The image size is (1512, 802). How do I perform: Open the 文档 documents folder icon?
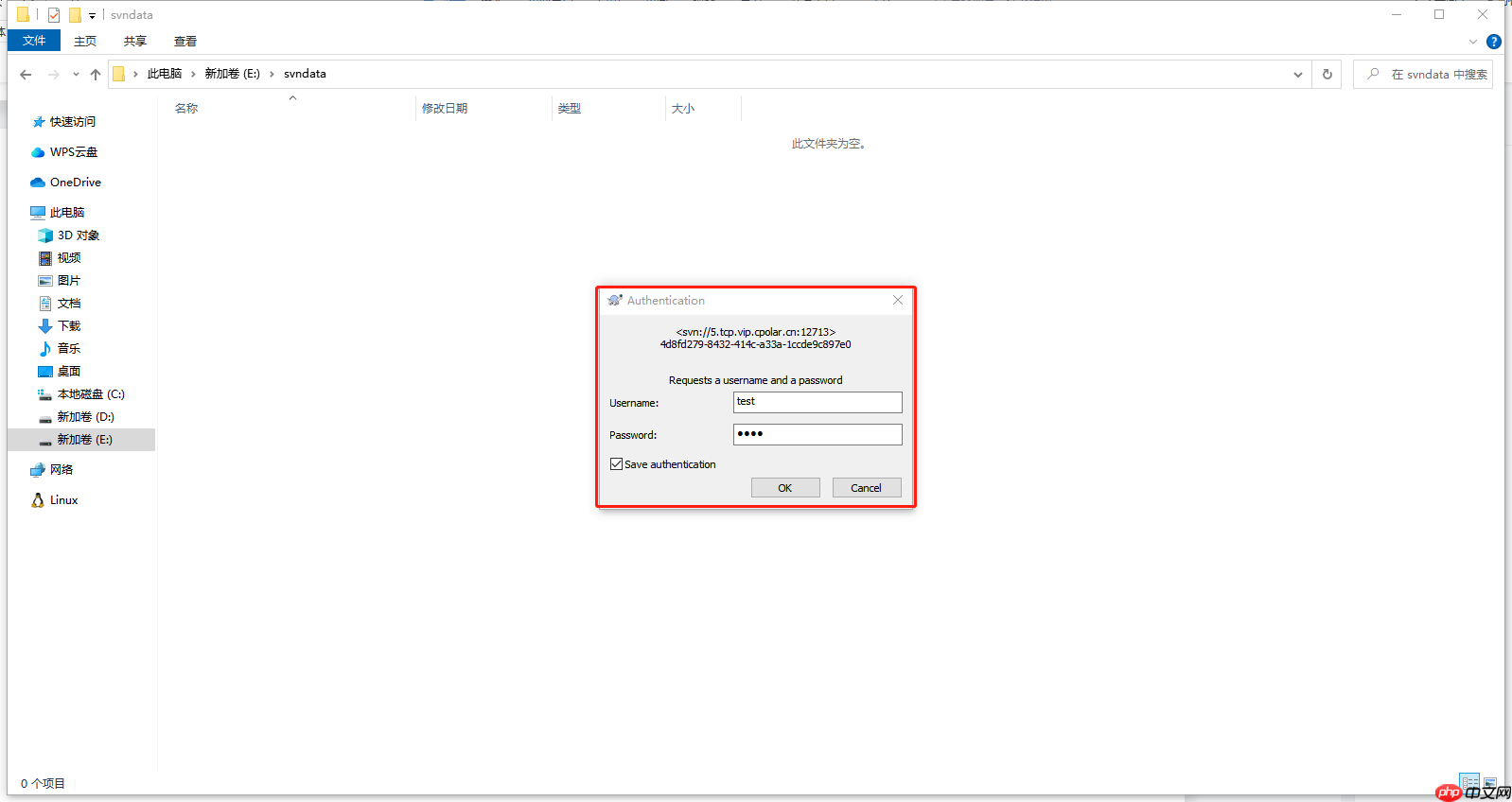coord(45,304)
